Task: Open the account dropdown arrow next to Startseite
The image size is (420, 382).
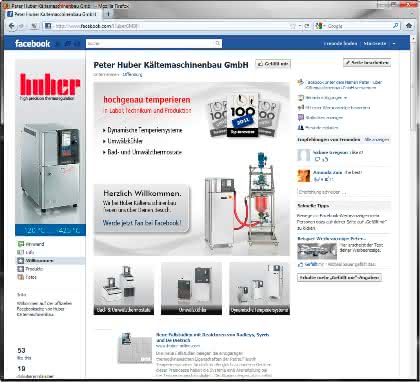Action: (x=394, y=44)
